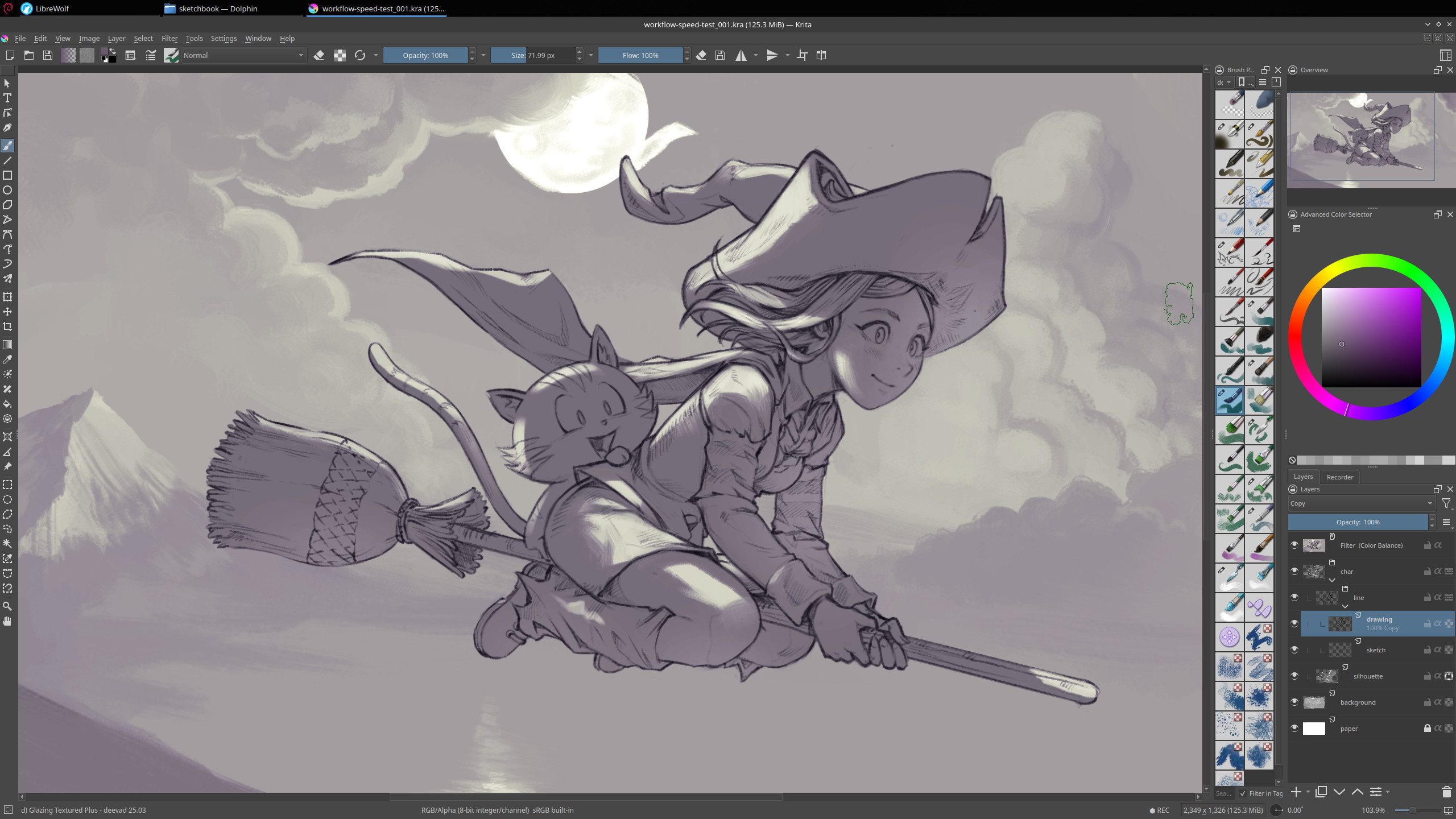Collapse the char group layer
Image resolution: width=1456 pixels, height=819 pixels.
point(1332,581)
